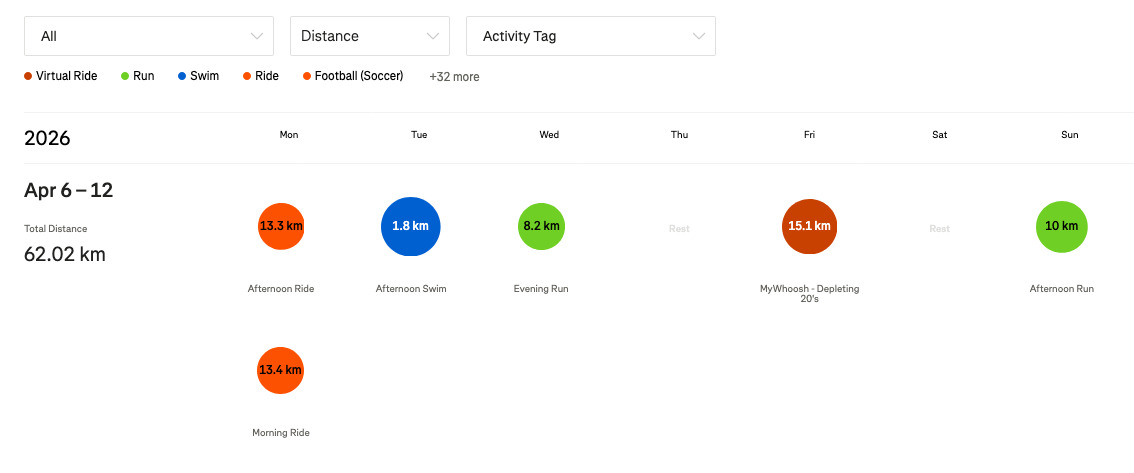Click the 10 km Afternoon Run bubble

pyautogui.click(x=1061, y=226)
